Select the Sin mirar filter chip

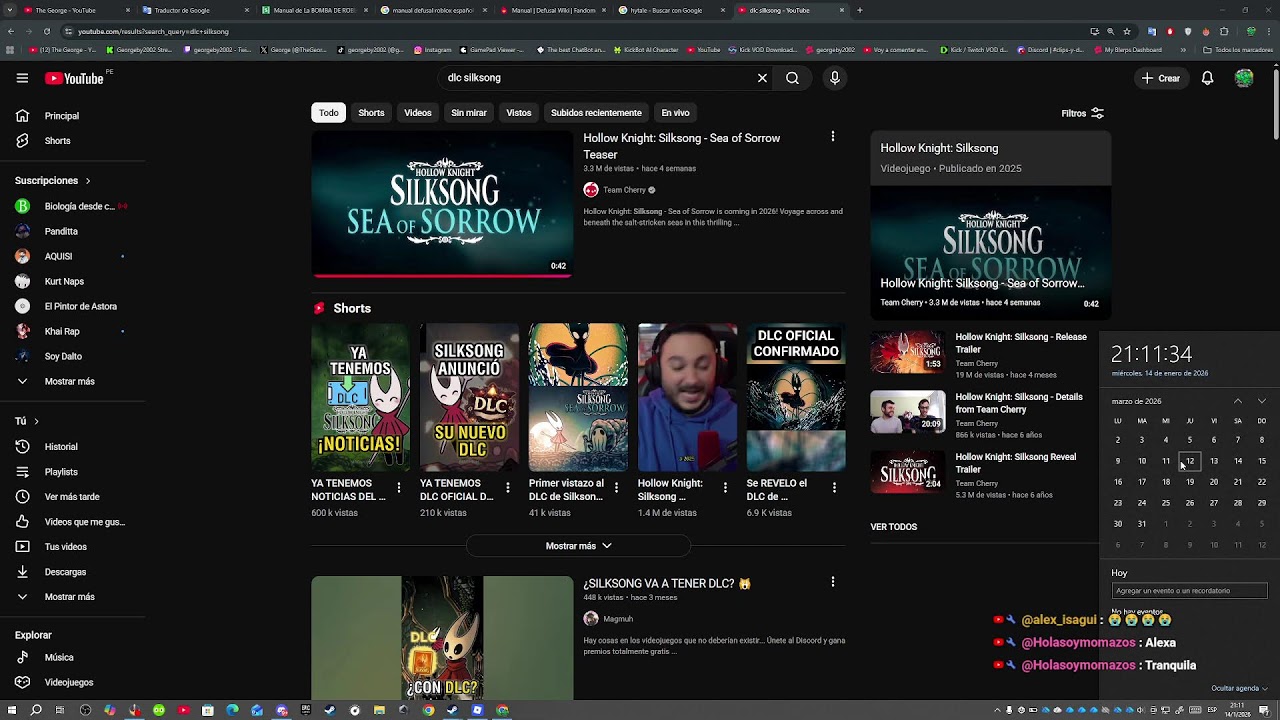pyautogui.click(x=468, y=113)
